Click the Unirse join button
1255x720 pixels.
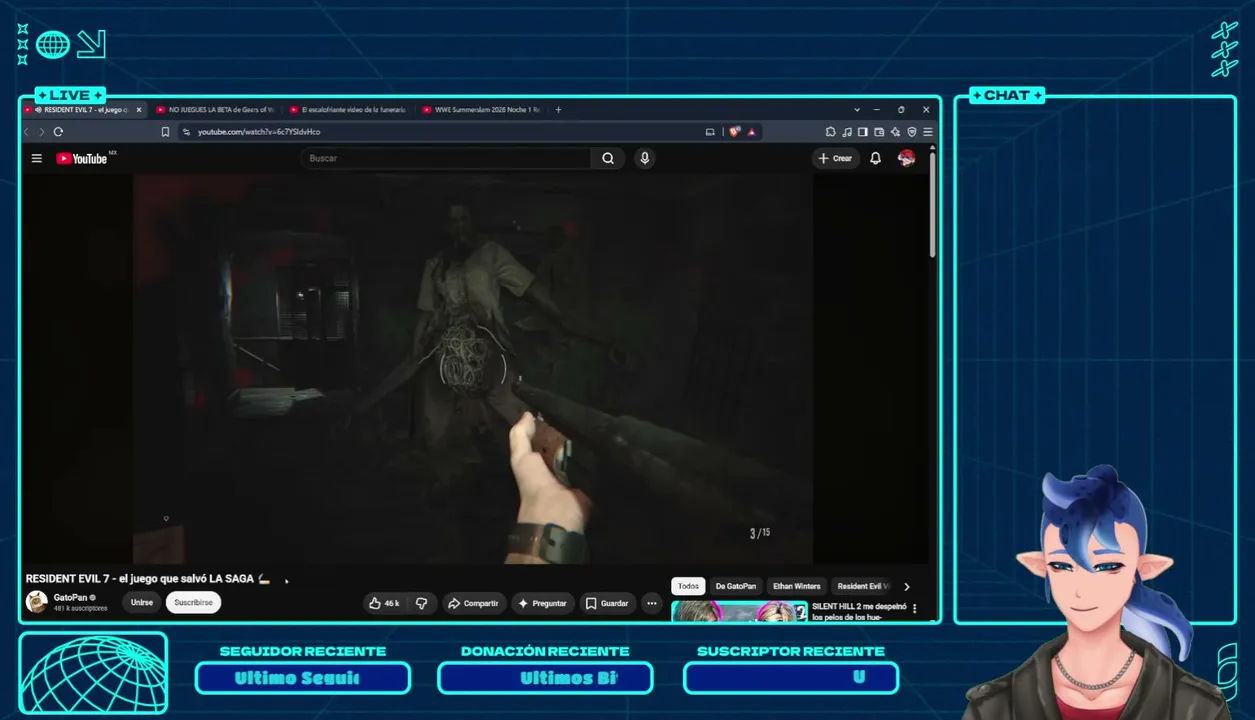(x=142, y=603)
